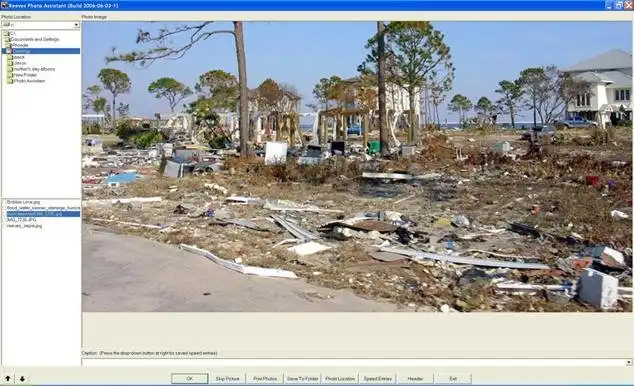This screenshot has height=386, width=634.
Task: Click the Exit button
Action: 453,379
